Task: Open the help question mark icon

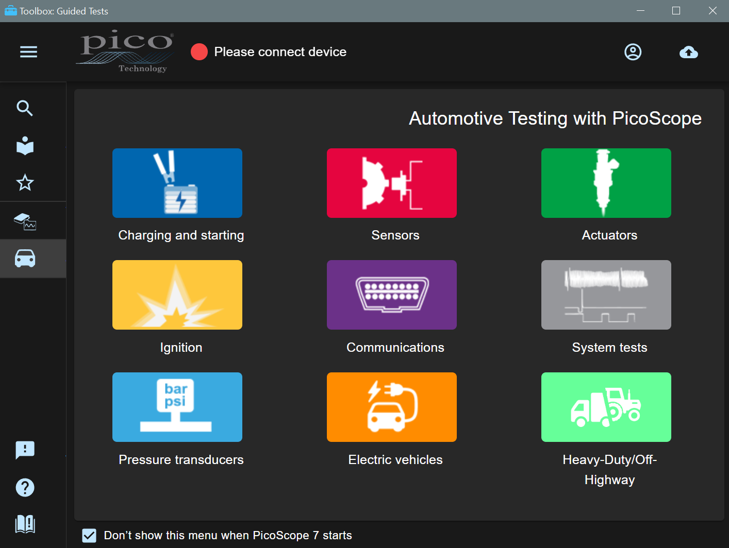Action: pyautogui.click(x=25, y=488)
